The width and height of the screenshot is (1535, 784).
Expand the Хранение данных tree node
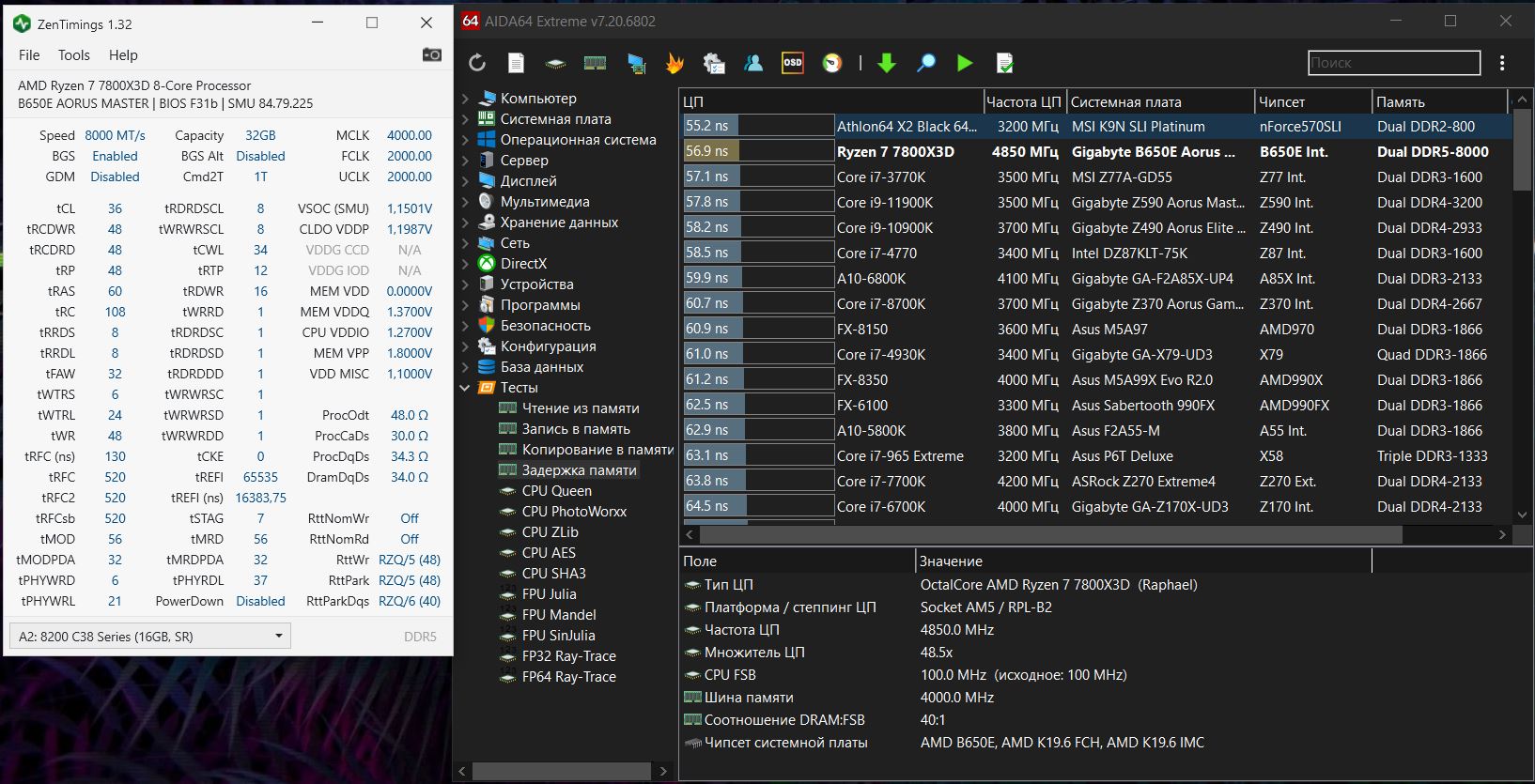[465, 222]
